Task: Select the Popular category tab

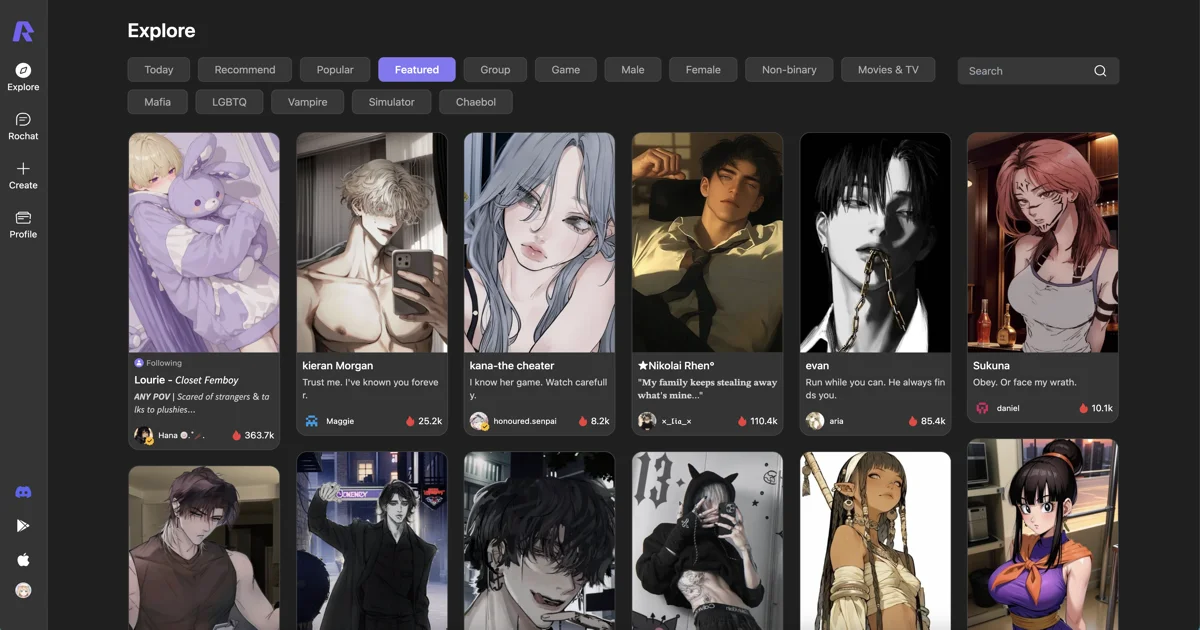Action: point(335,70)
